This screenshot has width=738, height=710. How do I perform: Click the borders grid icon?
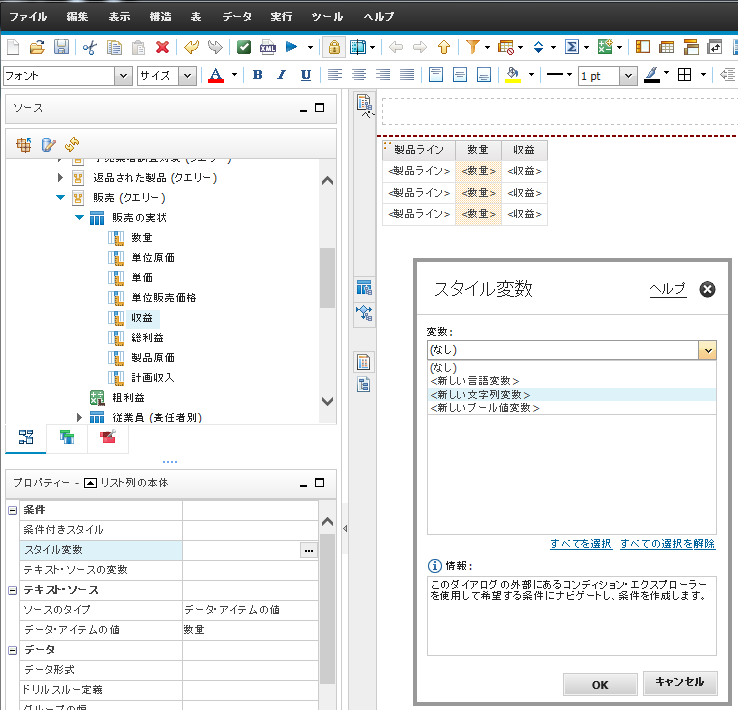point(684,75)
